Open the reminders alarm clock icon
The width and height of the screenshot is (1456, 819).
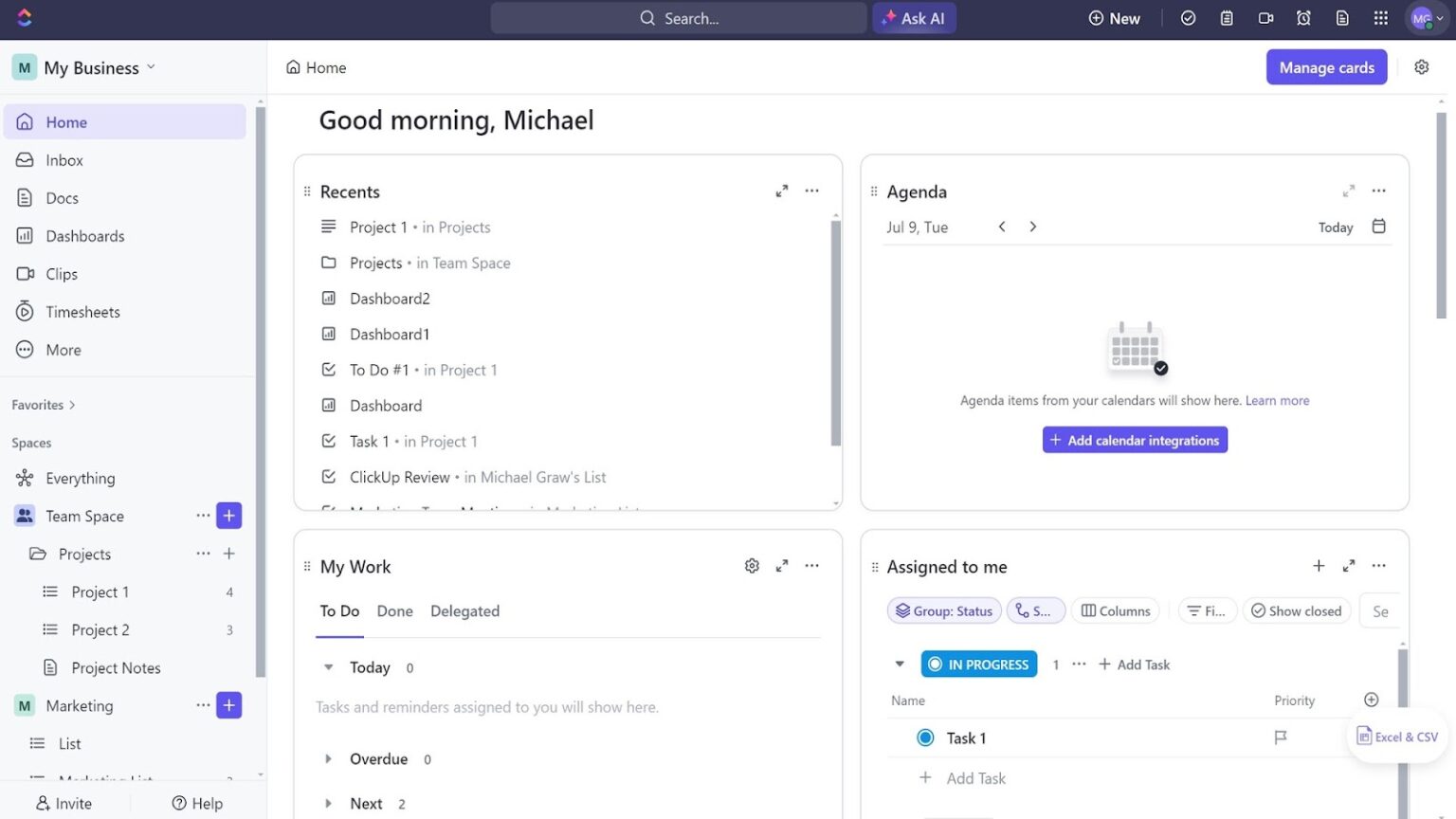pos(1303,17)
